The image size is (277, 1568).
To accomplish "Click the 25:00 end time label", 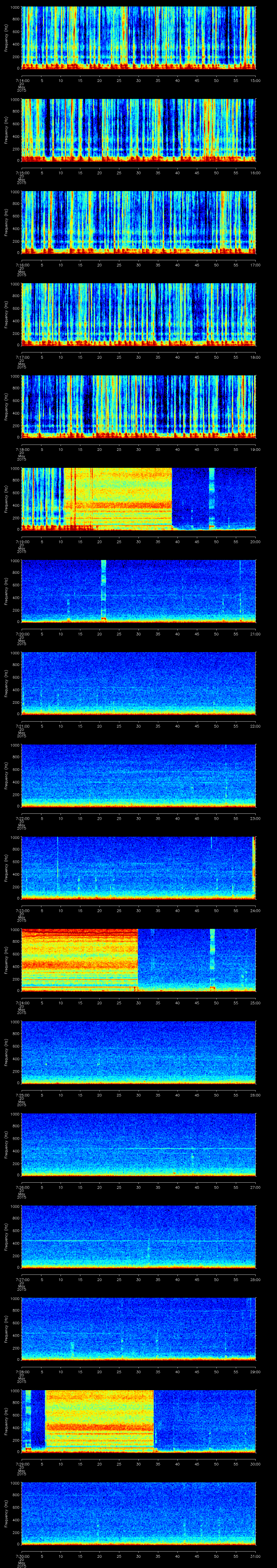I will 255,1003.
